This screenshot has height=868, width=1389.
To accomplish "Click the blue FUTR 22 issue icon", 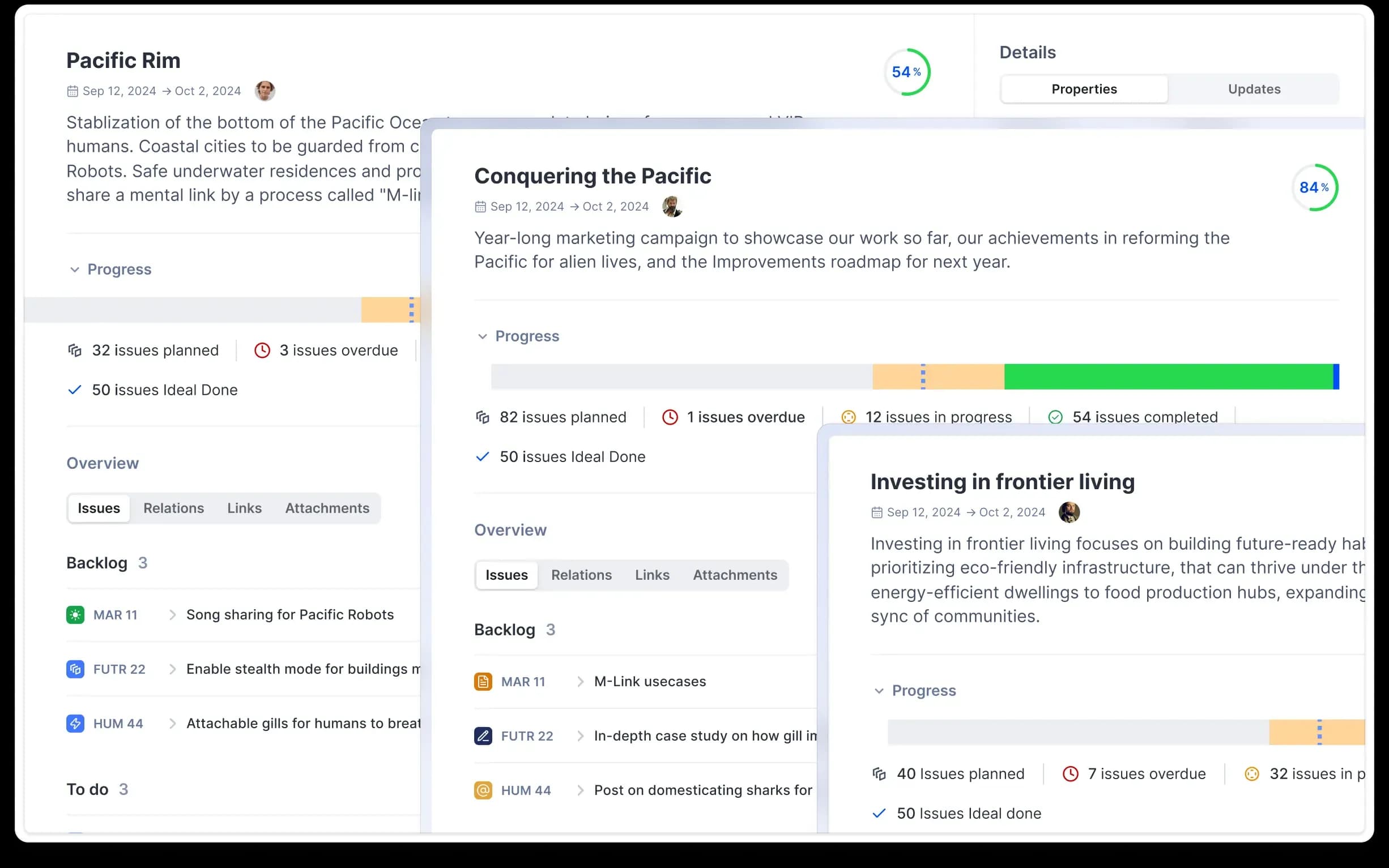I will [x=75, y=669].
